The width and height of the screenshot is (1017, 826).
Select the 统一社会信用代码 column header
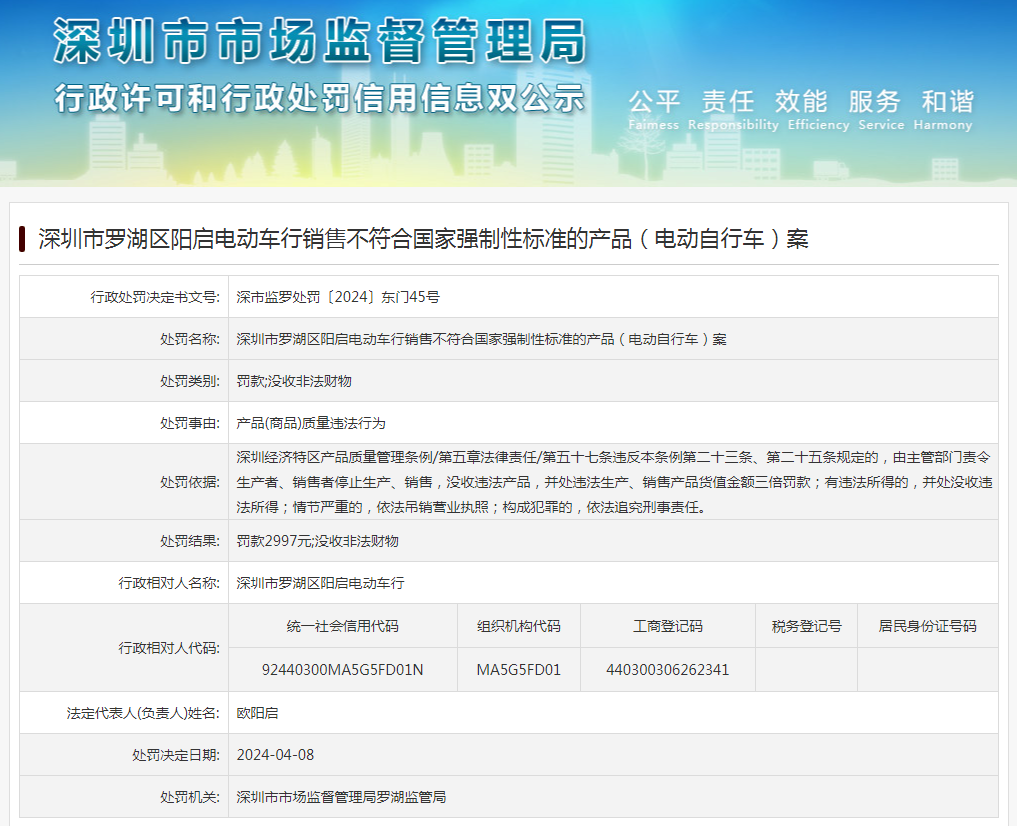(x=343, y=625)
